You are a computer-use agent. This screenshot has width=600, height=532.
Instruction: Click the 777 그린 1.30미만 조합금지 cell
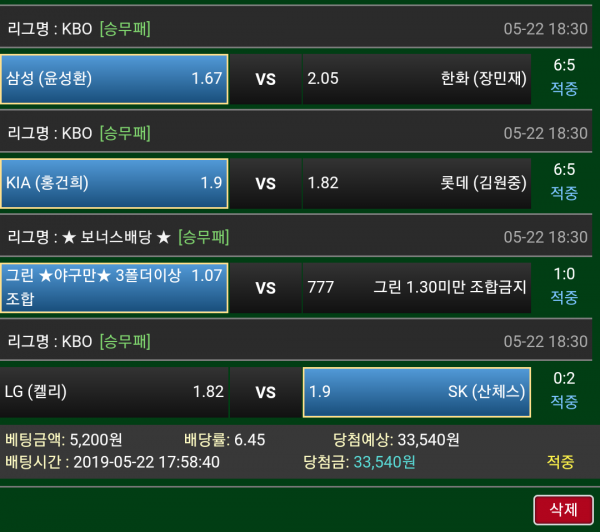[417, 287]
